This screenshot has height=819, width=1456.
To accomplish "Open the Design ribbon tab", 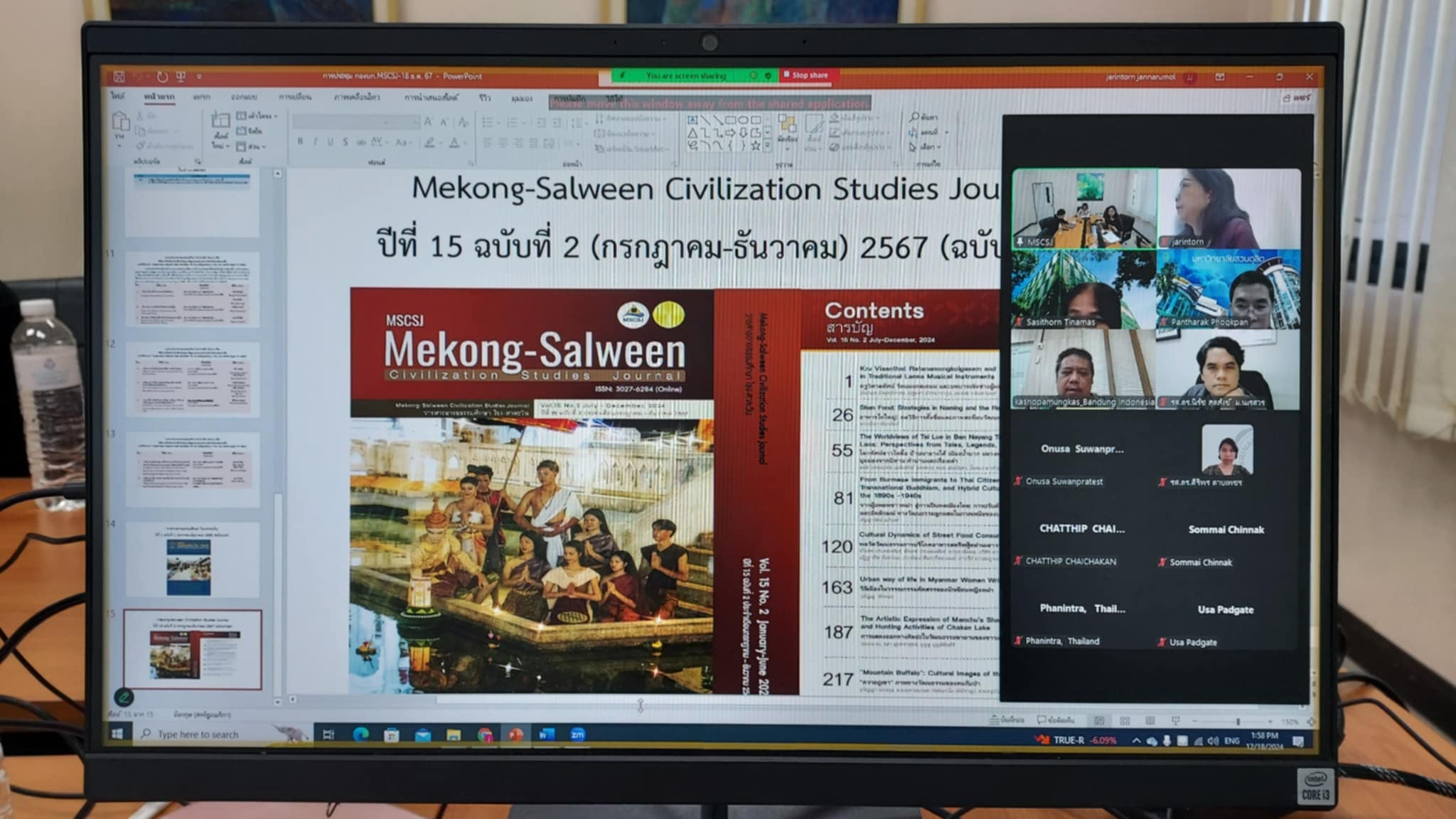I will (x=243, y=96).
